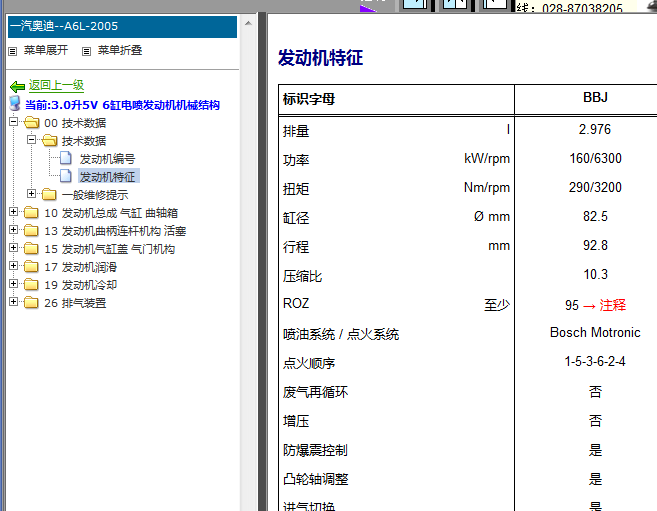Click the 废气再循环 row label
Screen dimensions: 657x511
point(315,392)
